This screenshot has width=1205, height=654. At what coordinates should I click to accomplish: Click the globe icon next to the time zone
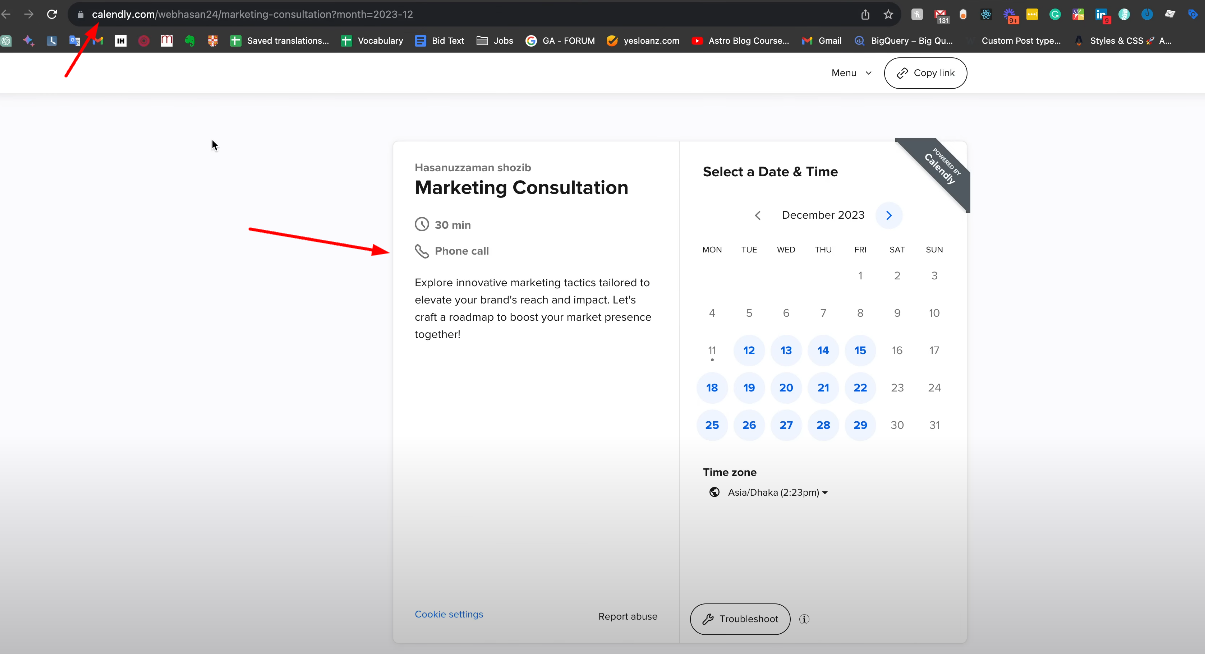tap(713, 492)
